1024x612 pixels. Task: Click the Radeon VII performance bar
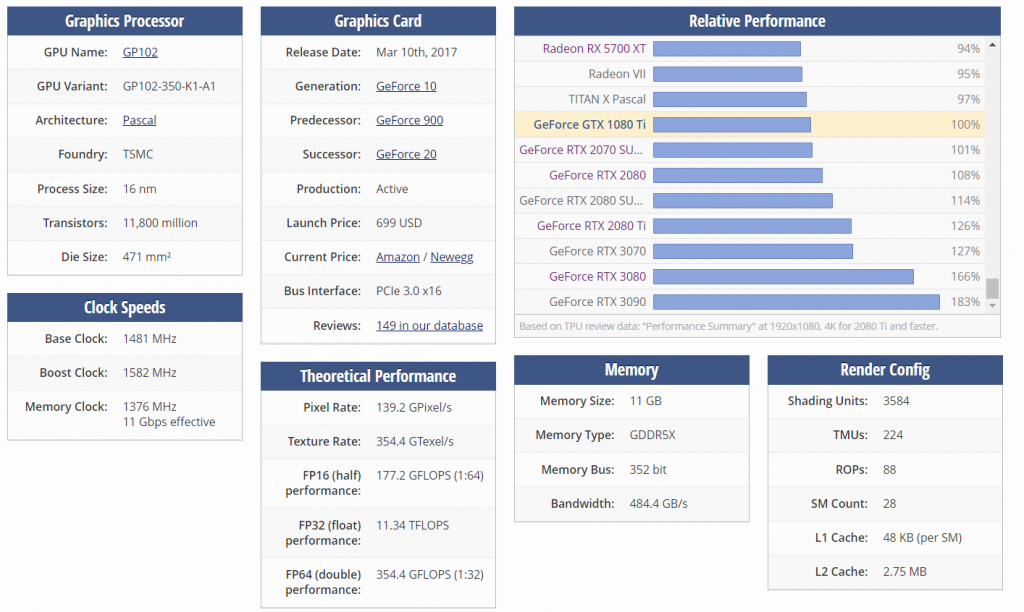click(727, 74)
